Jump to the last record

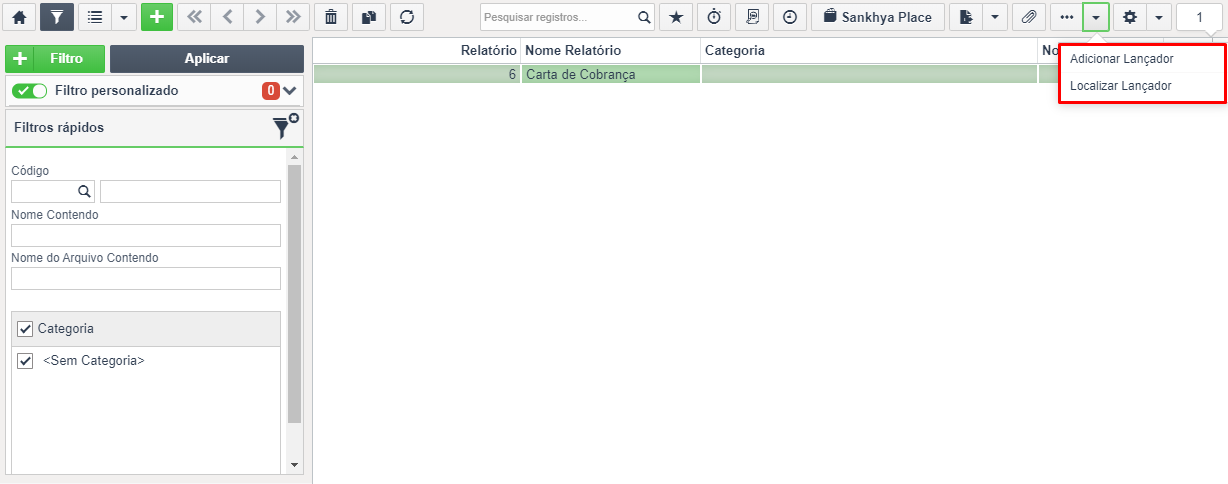click(292, 17)
